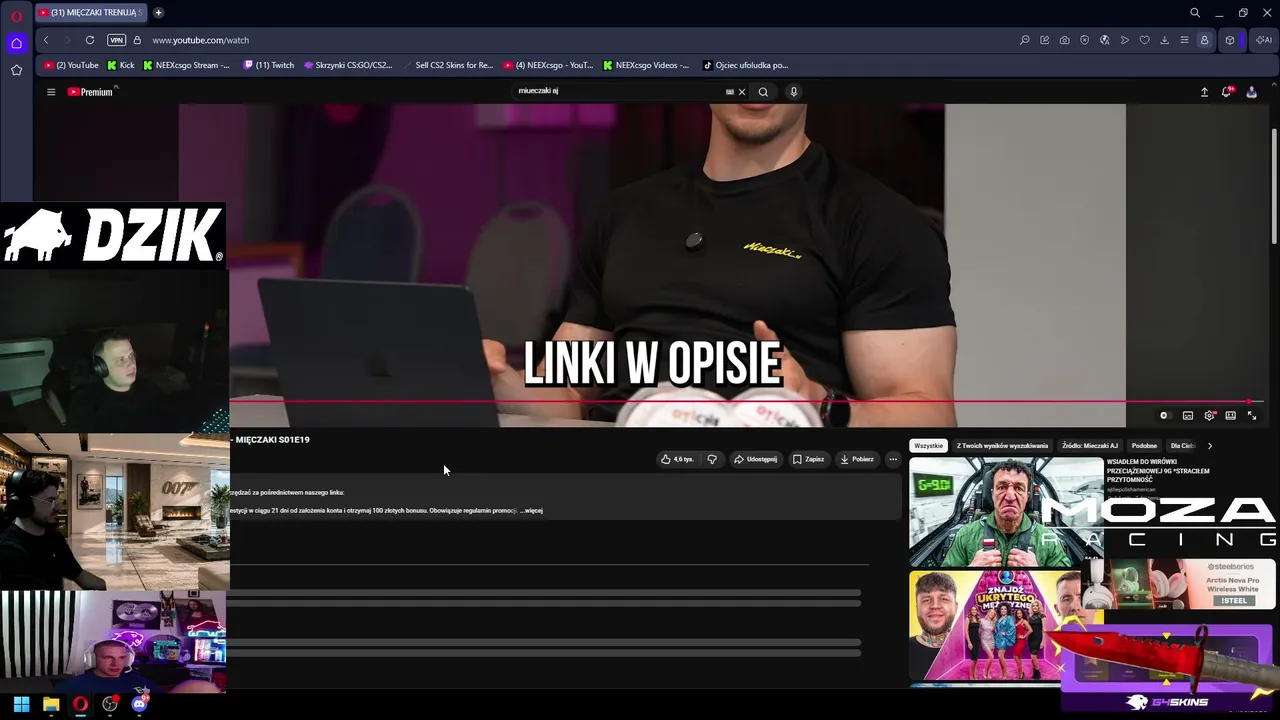1280x720 pixels.
Task: Open the Easy Setup sliders icon
Action: (1185, 40)
